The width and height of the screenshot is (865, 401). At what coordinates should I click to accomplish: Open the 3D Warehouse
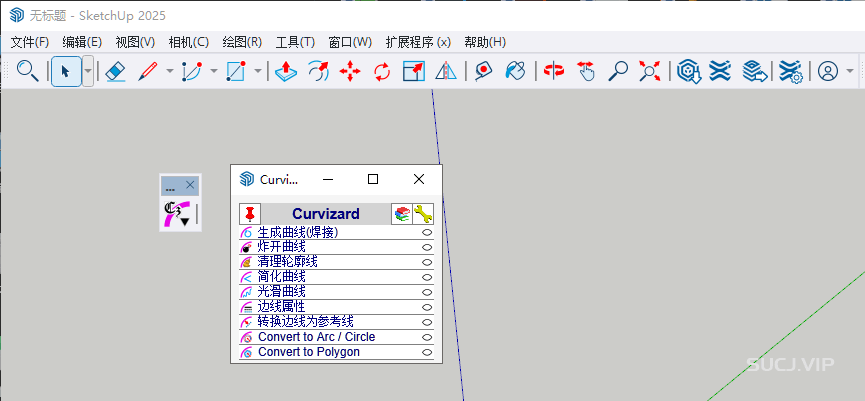688,71
